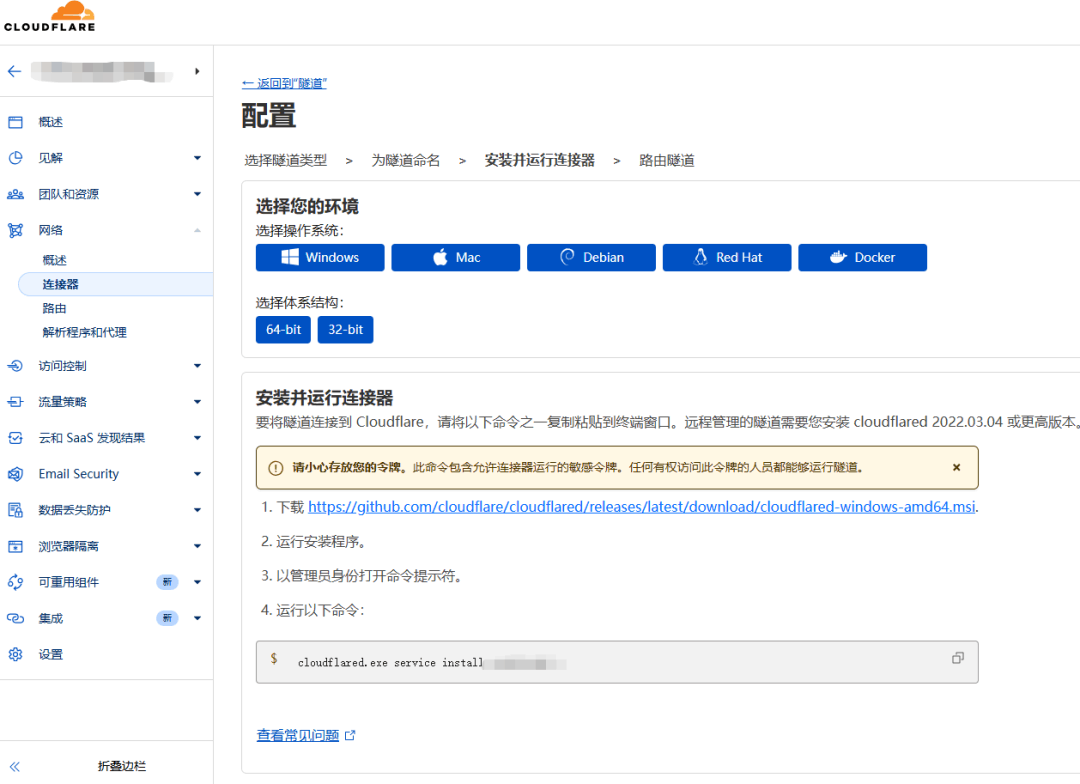This screenshot has height=784, width=1080.
Task: Choose the 32-bit architecture
Action: coord(345,329)
